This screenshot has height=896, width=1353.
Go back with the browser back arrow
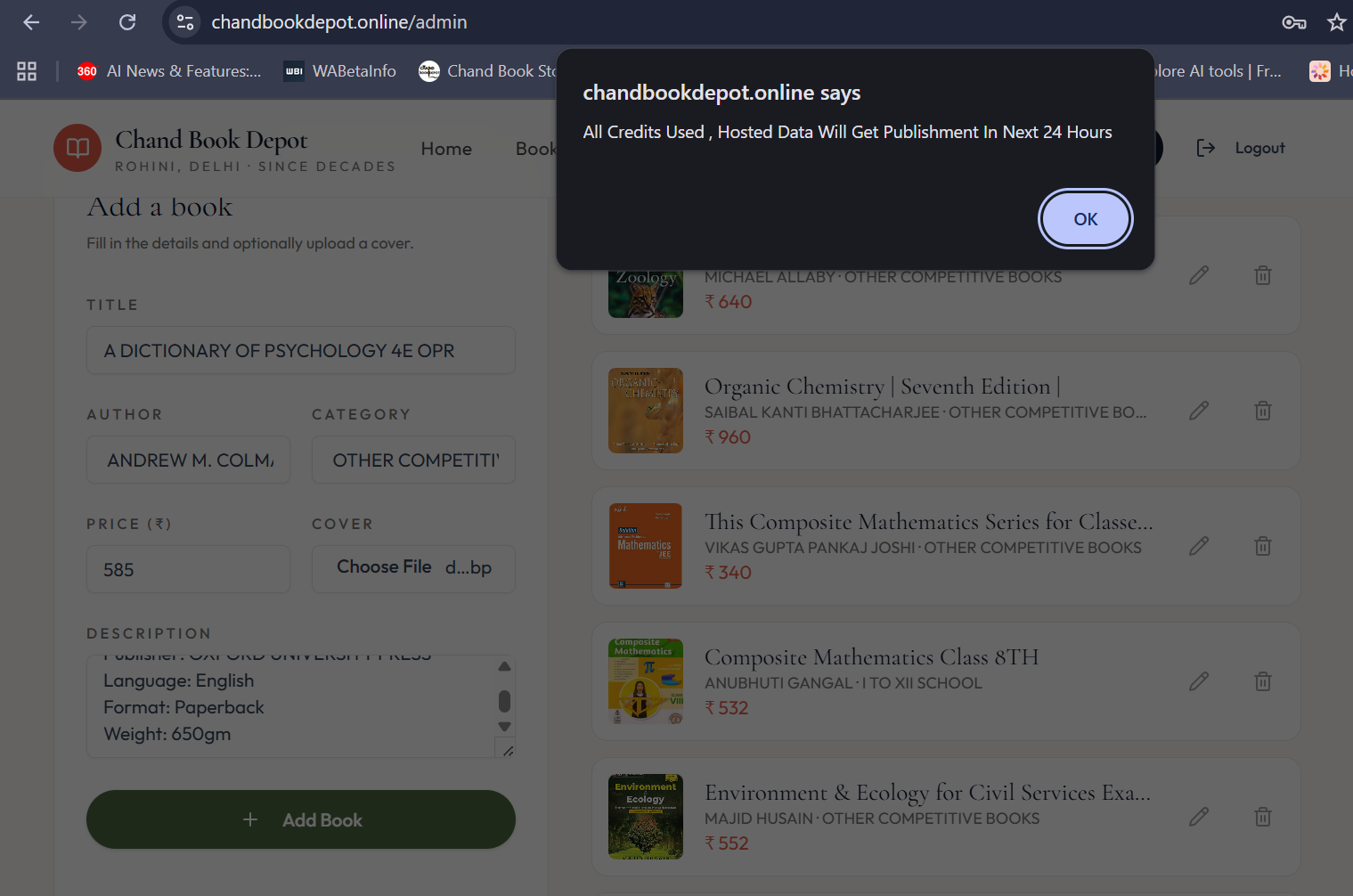(x=31, y=22)
